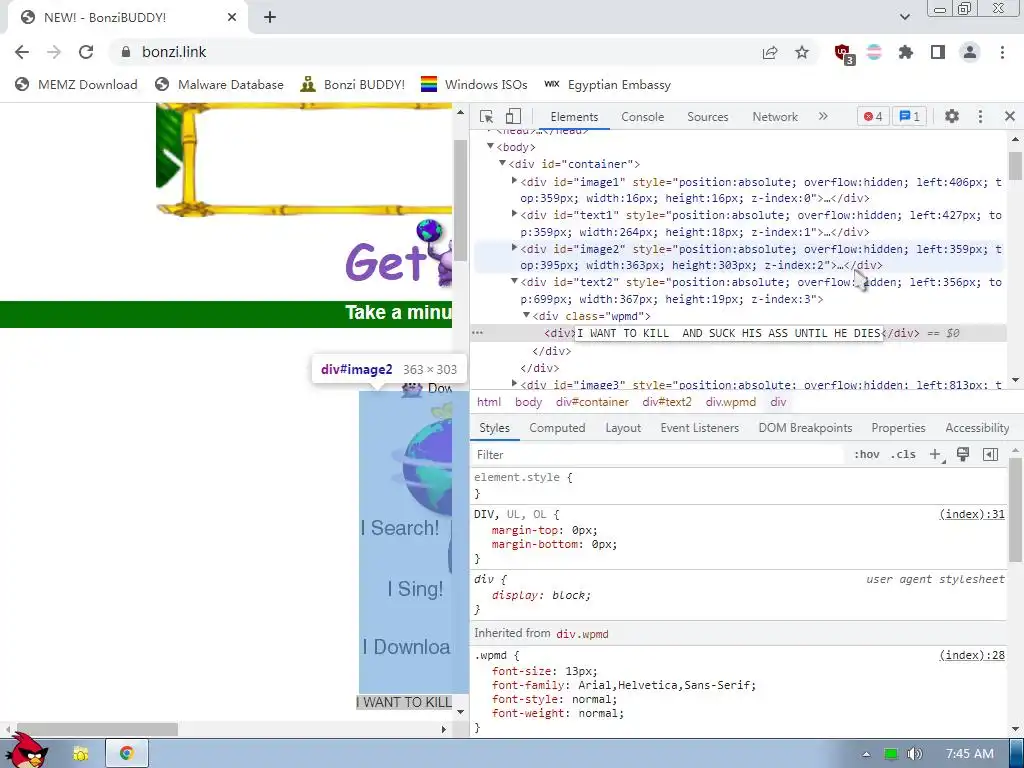Screen dimensions: 1024x768
Task: Collapse the div id="text2" node
Action: (515, 281)
